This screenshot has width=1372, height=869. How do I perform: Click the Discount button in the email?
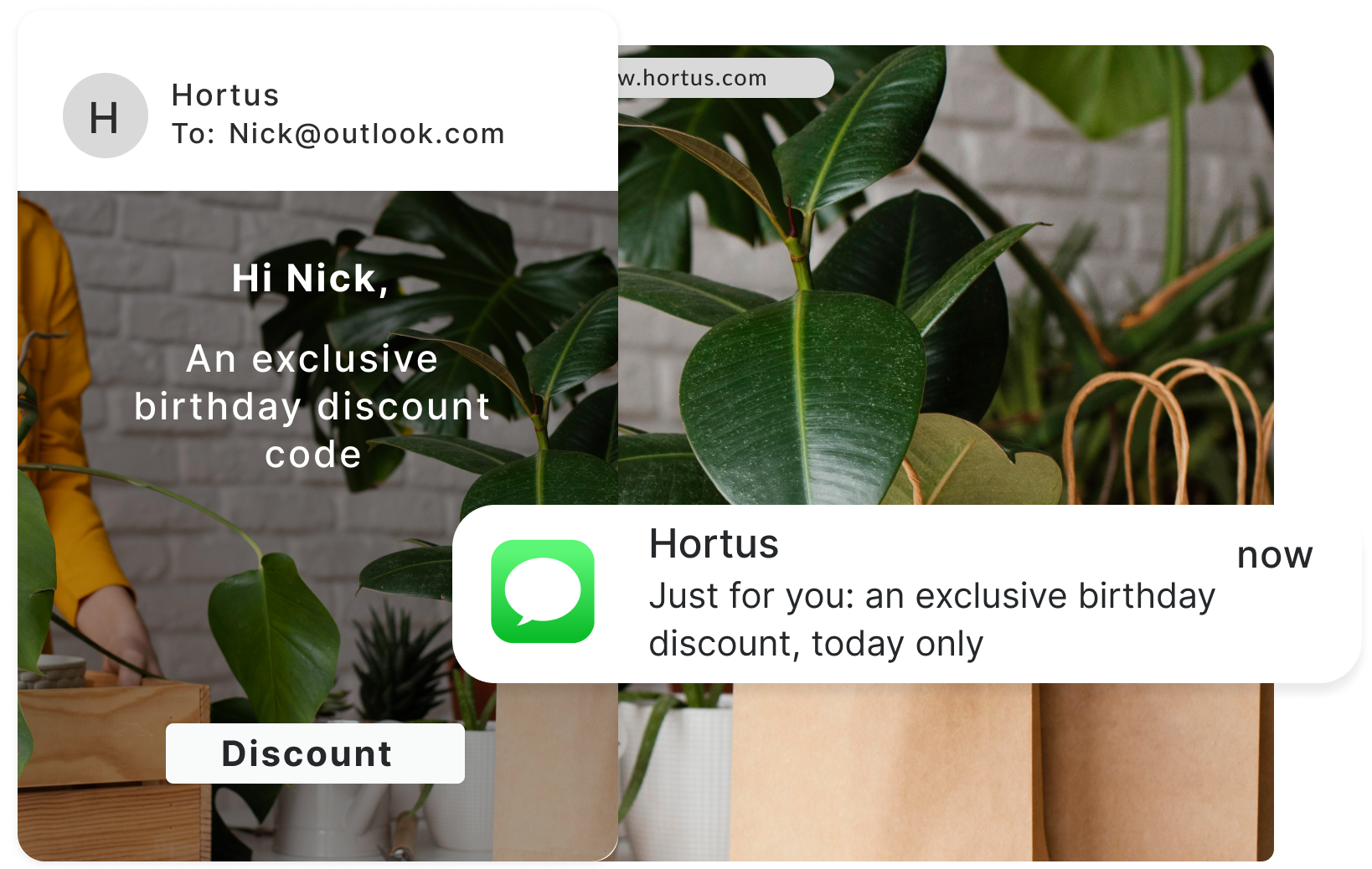click(x=315, y=753)
